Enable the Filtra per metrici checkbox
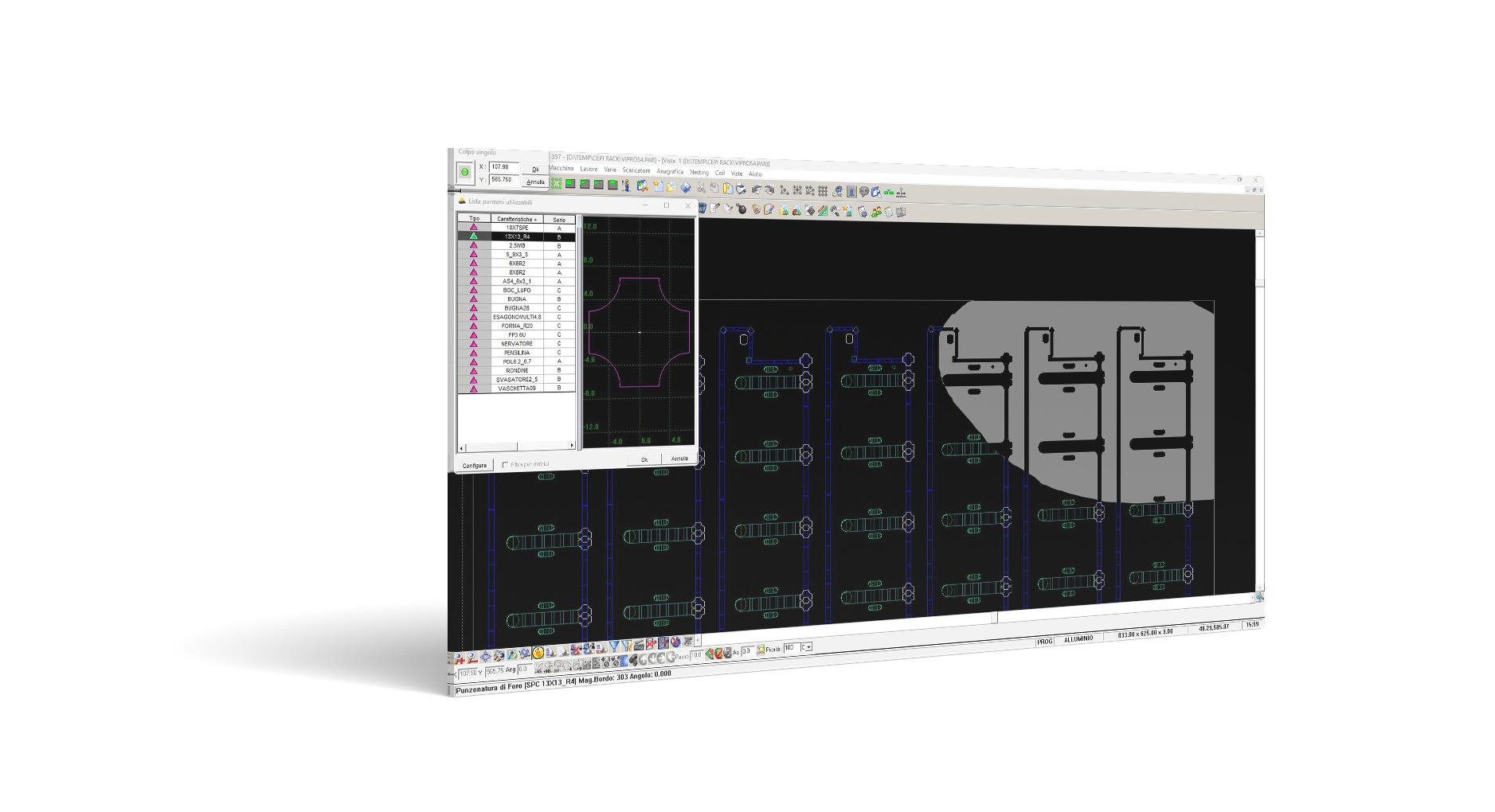 [505, 465]
